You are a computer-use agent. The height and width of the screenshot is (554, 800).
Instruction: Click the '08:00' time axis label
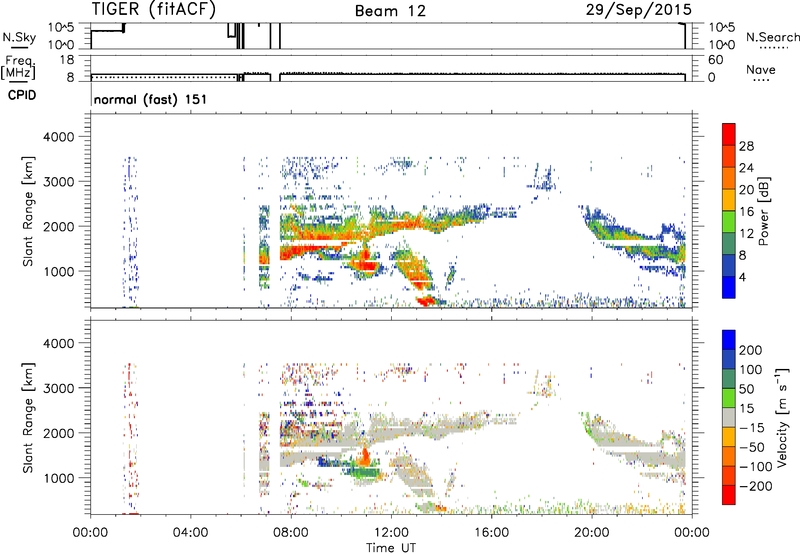click(x=291, y=533)
